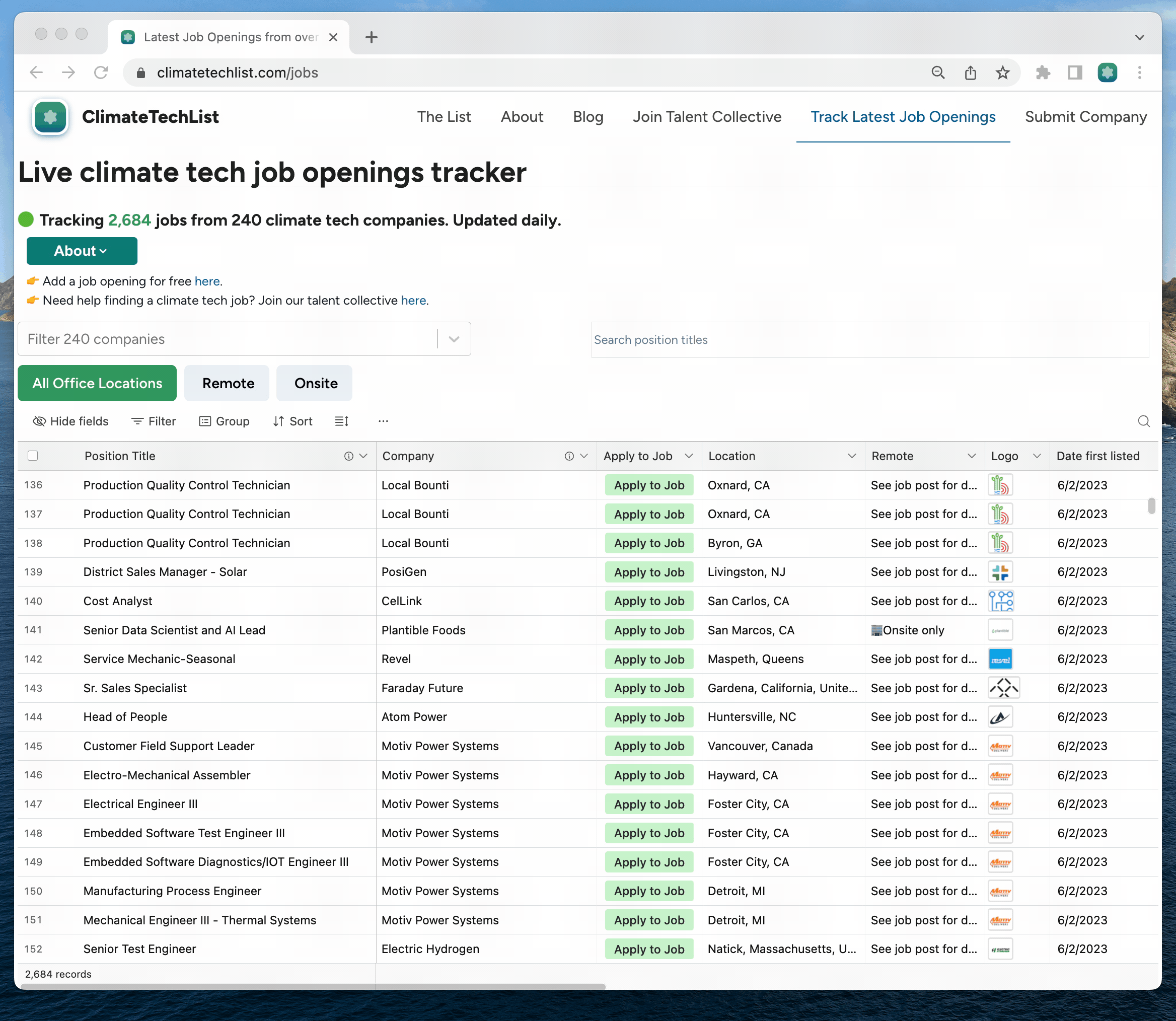Open Location column dropdown chevron

pos(852,456)
